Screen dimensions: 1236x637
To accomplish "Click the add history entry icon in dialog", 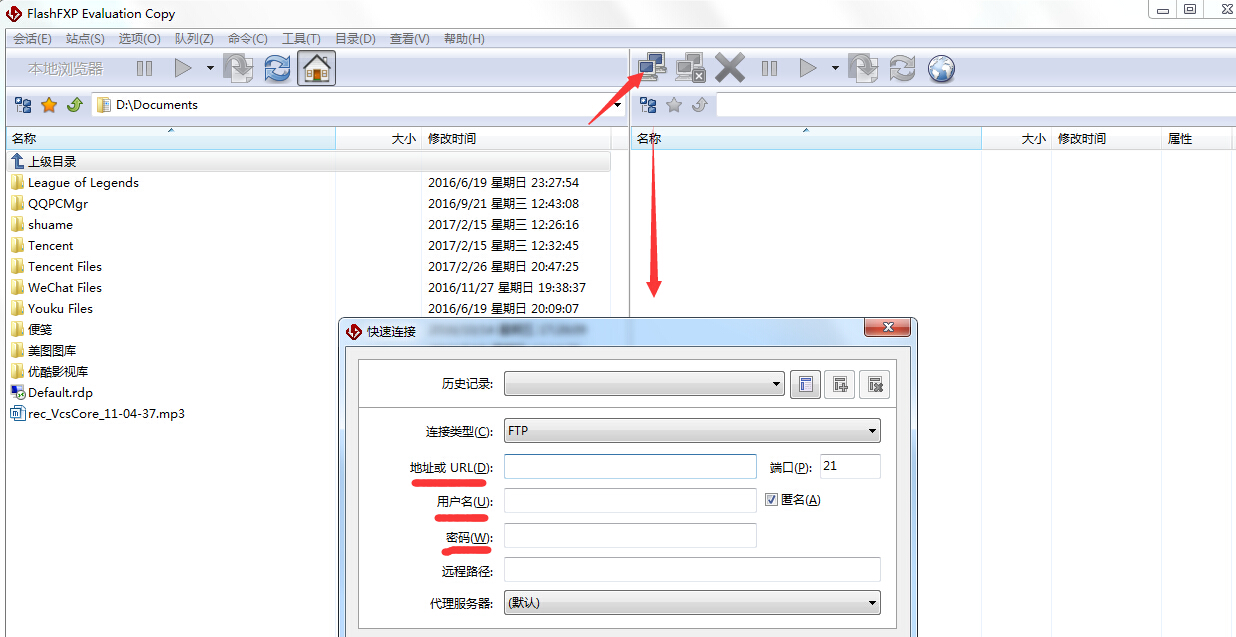I will [x=840, y=384].
